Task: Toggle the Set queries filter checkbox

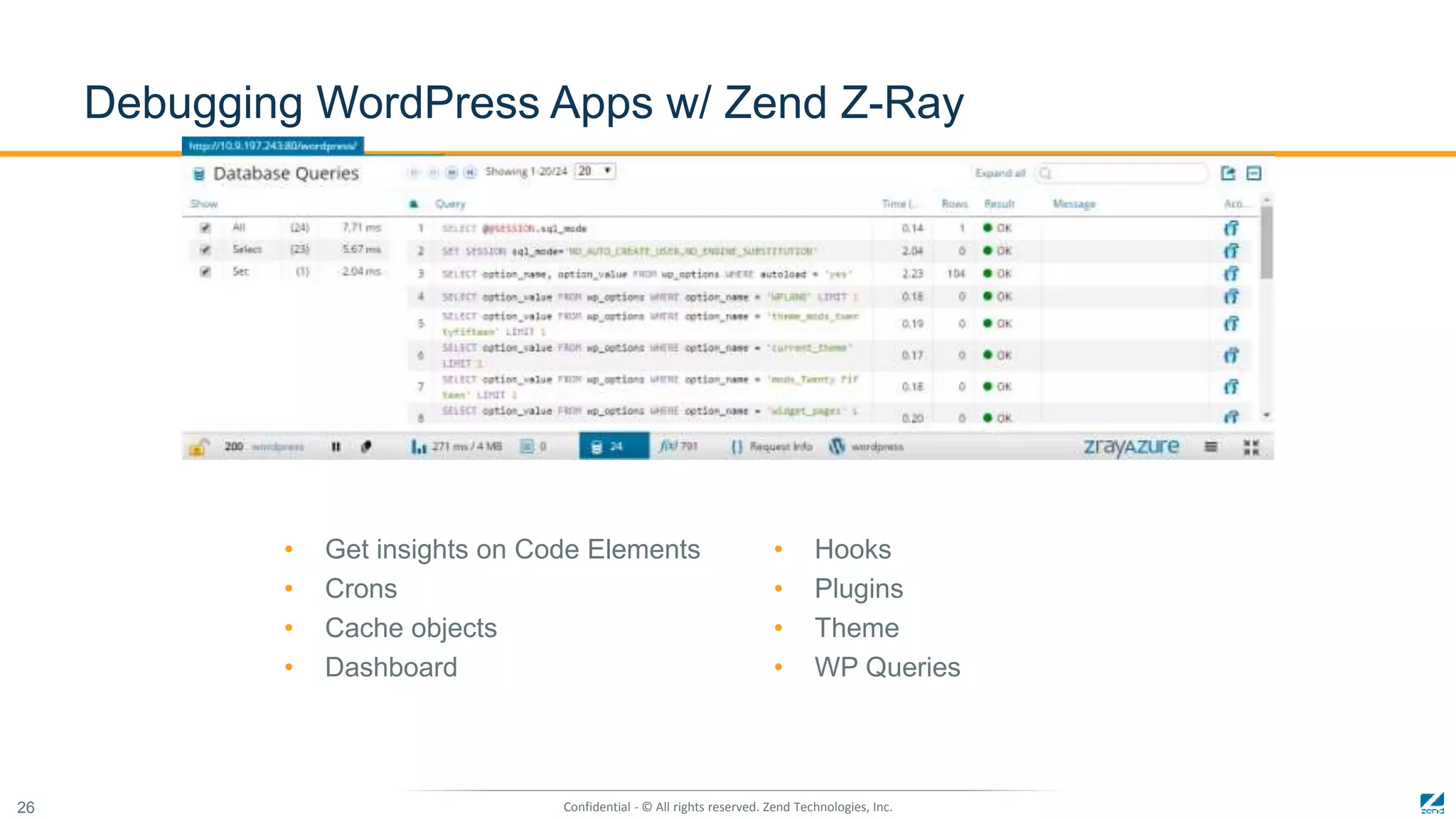Action: [x=205, y=272]
